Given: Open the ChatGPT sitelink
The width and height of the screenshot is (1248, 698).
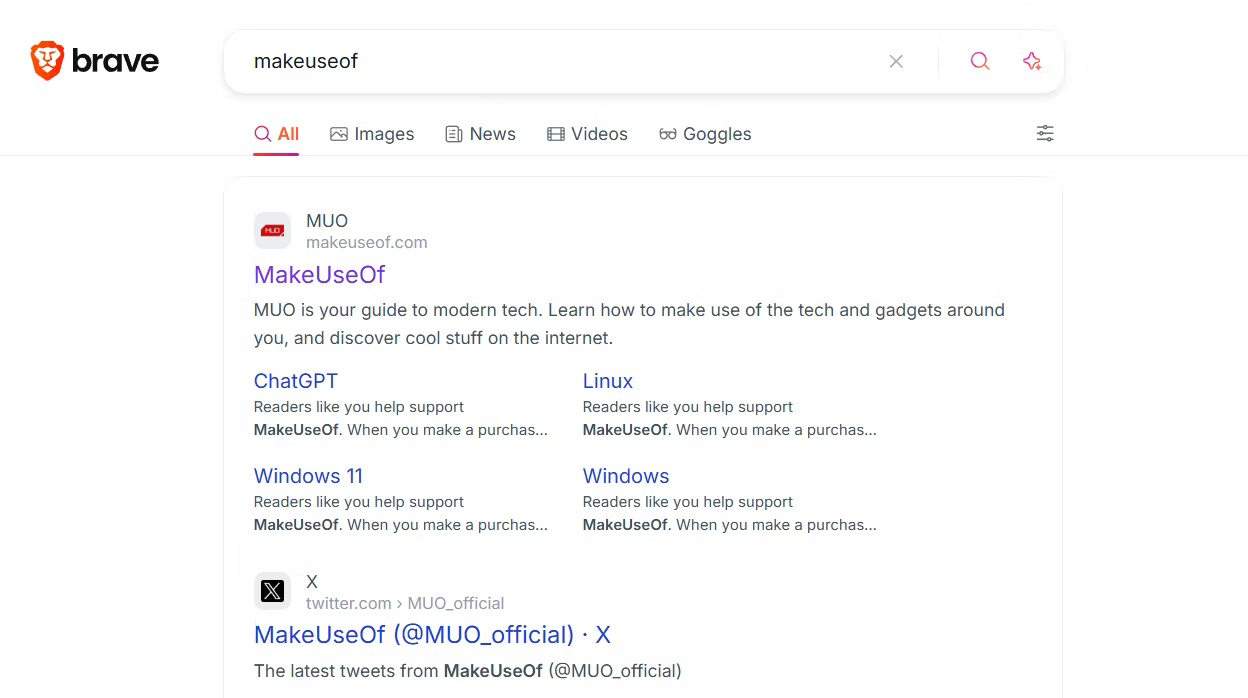Looking at the screenshot, I should (295, 381).
